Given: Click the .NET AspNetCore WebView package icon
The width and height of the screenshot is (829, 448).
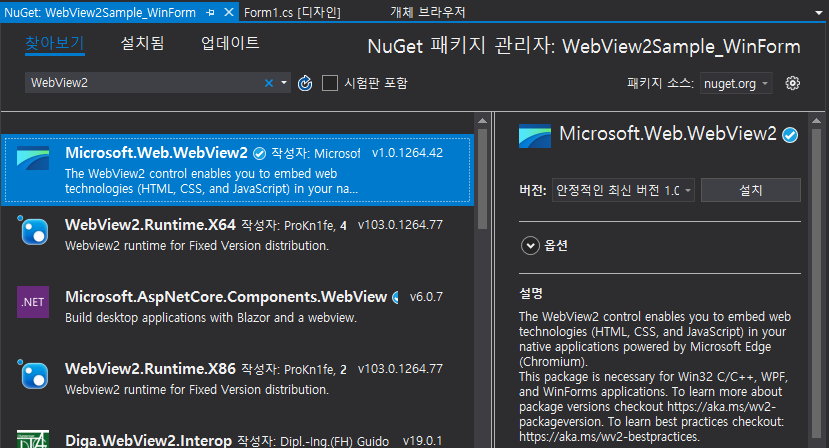Looking at the screenshot, I should point(33,302).
